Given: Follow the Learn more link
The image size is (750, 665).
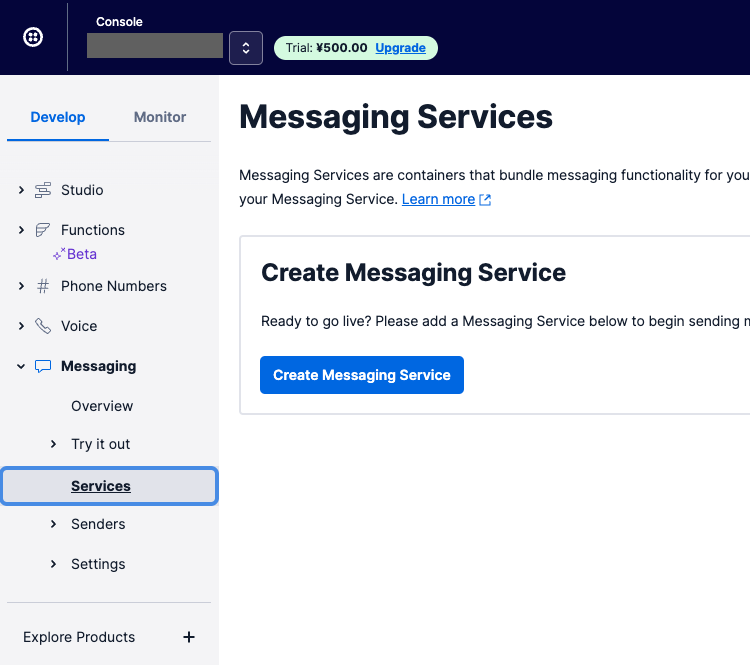Looking at the screenshot, I should (438, 199).
